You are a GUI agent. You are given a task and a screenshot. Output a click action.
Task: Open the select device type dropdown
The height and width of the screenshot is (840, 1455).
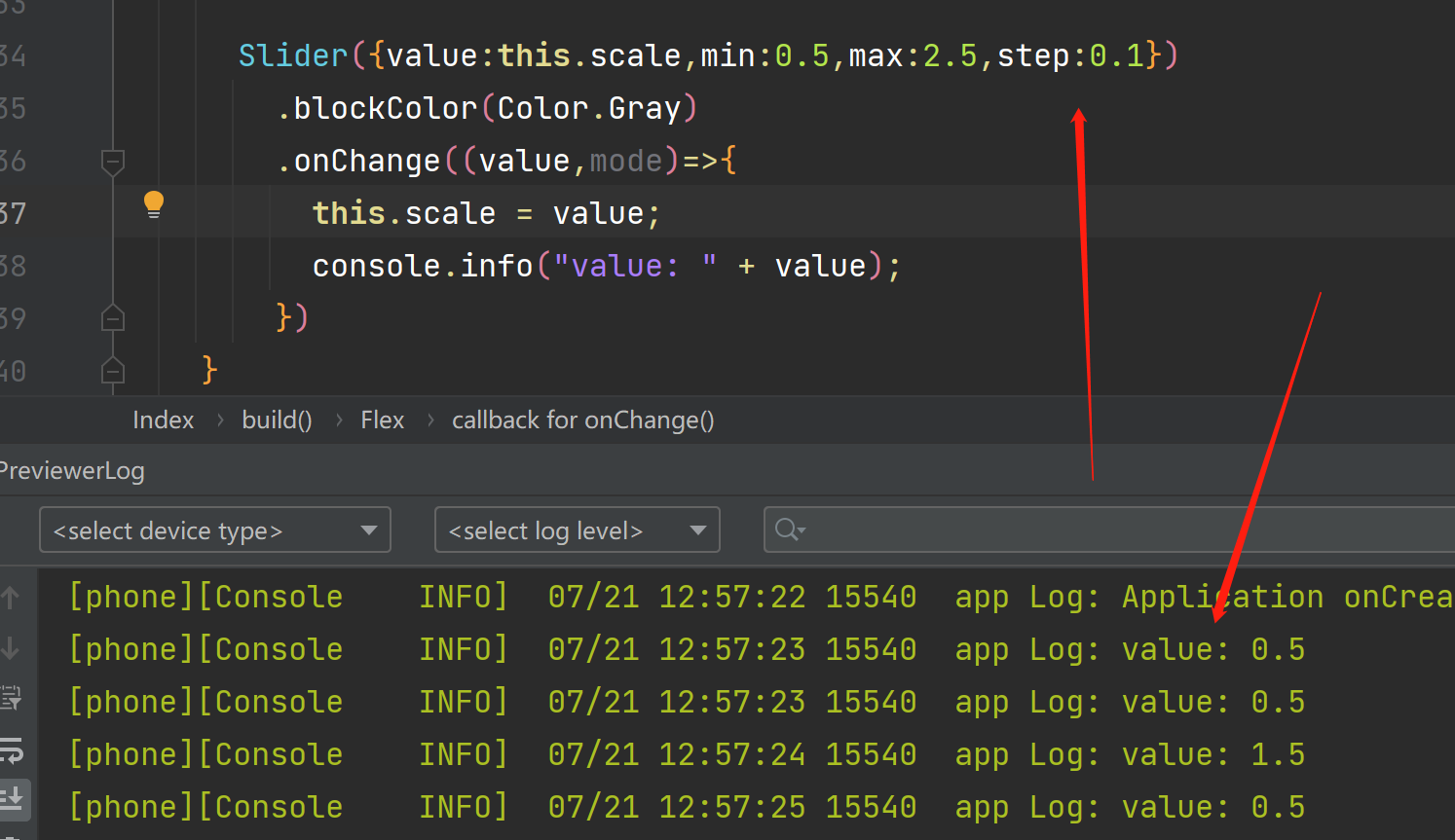point(215,530)
